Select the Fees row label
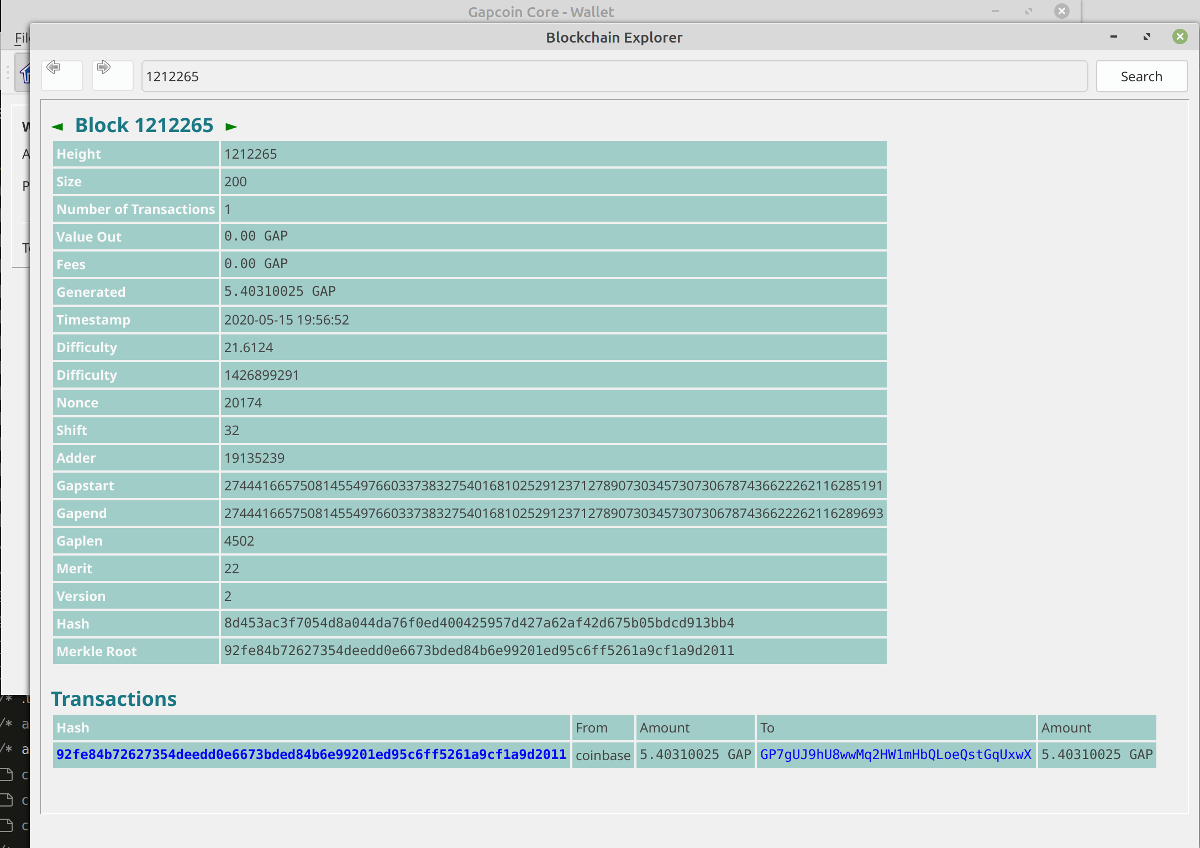1200x848 pixels. 71,265
